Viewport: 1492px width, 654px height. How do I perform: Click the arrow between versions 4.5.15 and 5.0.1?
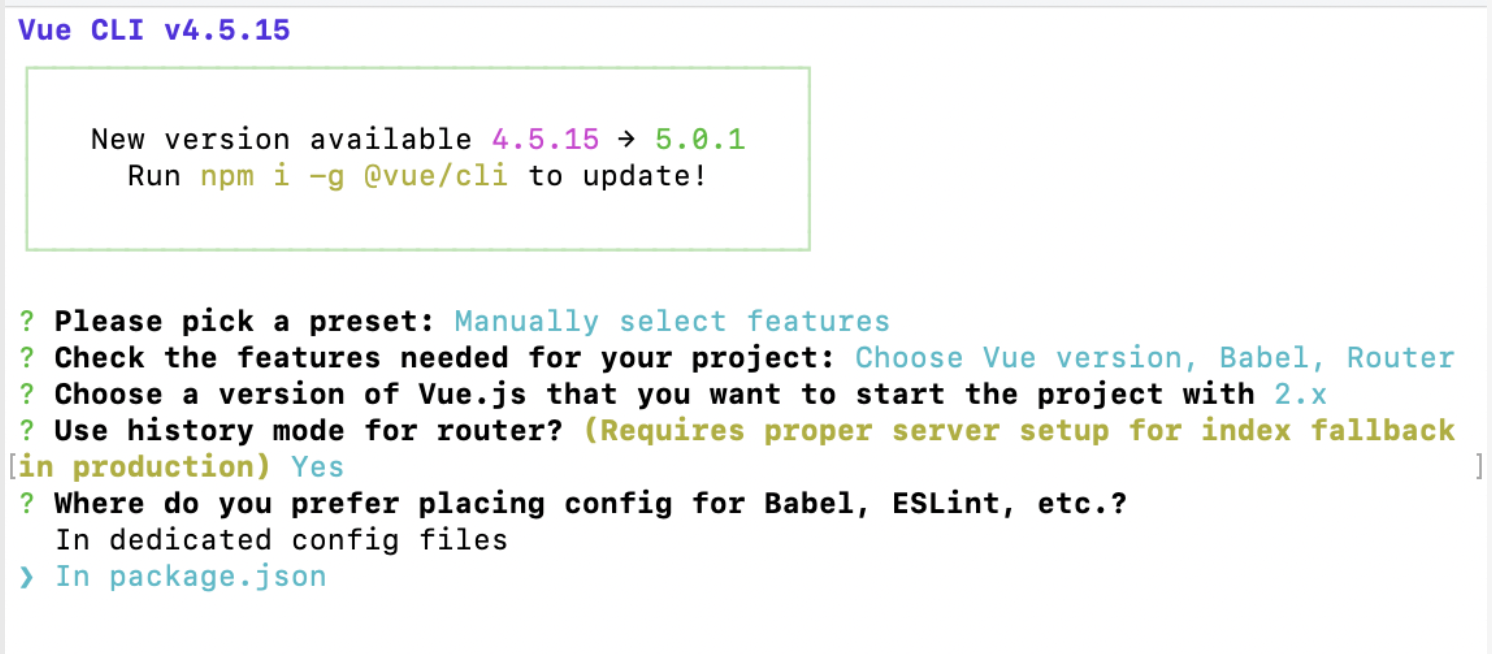coord(627,139)
